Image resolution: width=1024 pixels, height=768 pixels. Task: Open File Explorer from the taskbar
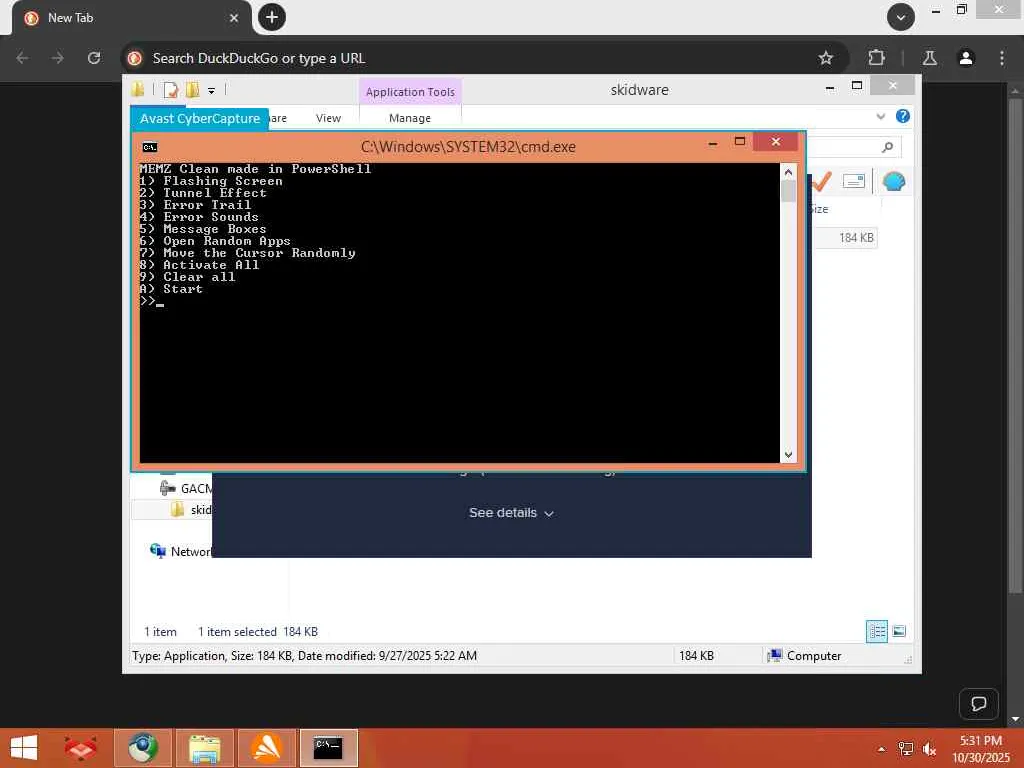204,748
